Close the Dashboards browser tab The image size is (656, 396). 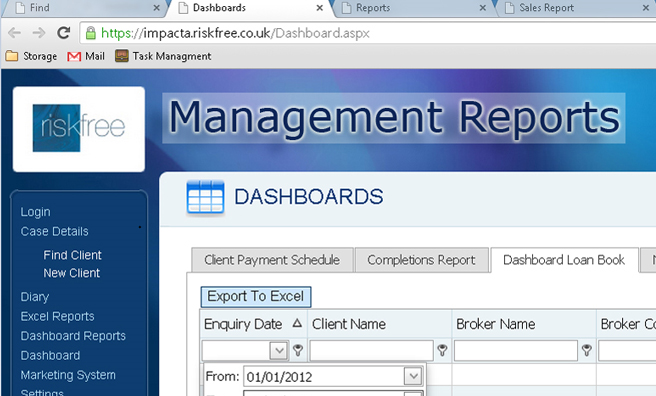(319, 8)
